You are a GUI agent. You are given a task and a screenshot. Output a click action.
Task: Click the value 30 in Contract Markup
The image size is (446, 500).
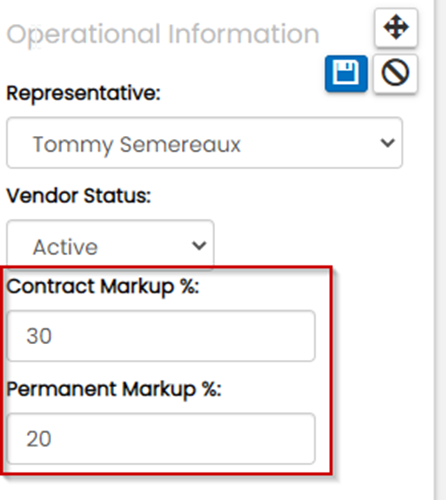pyautogui.click(x=39, y=336)
